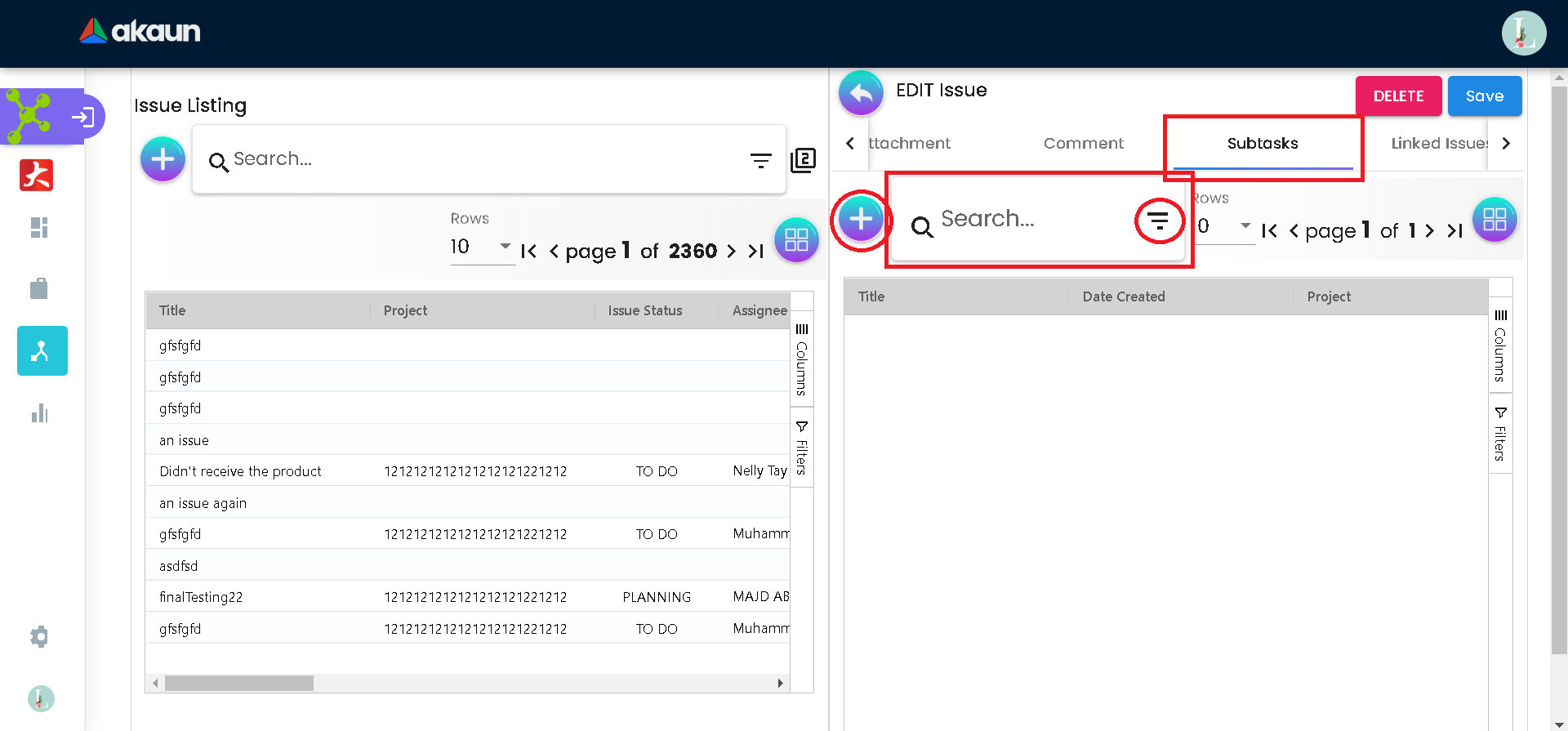This screenshot has height=731, width=1568.
Task: Open the bar chart reports sidebar icon
Action: (x=39, y=413)
